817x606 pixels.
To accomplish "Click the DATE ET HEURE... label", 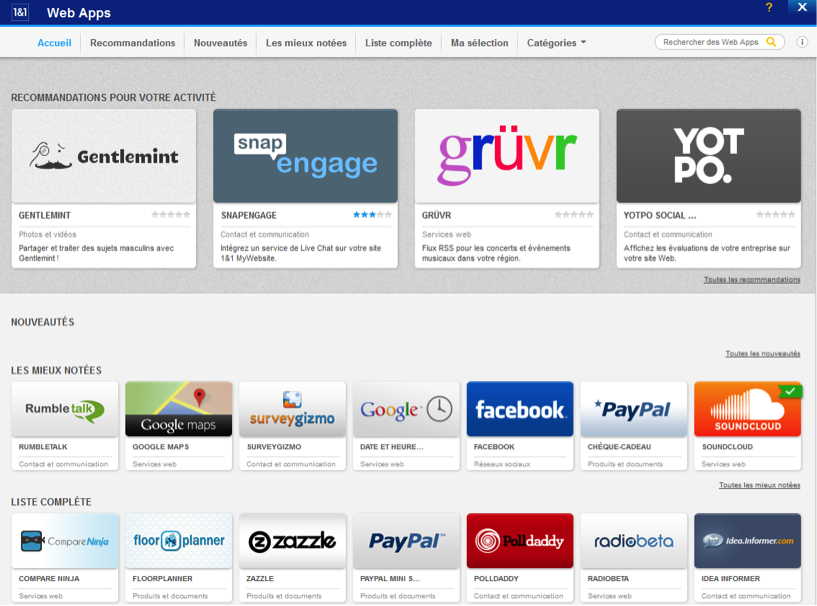I will (391, 447).
